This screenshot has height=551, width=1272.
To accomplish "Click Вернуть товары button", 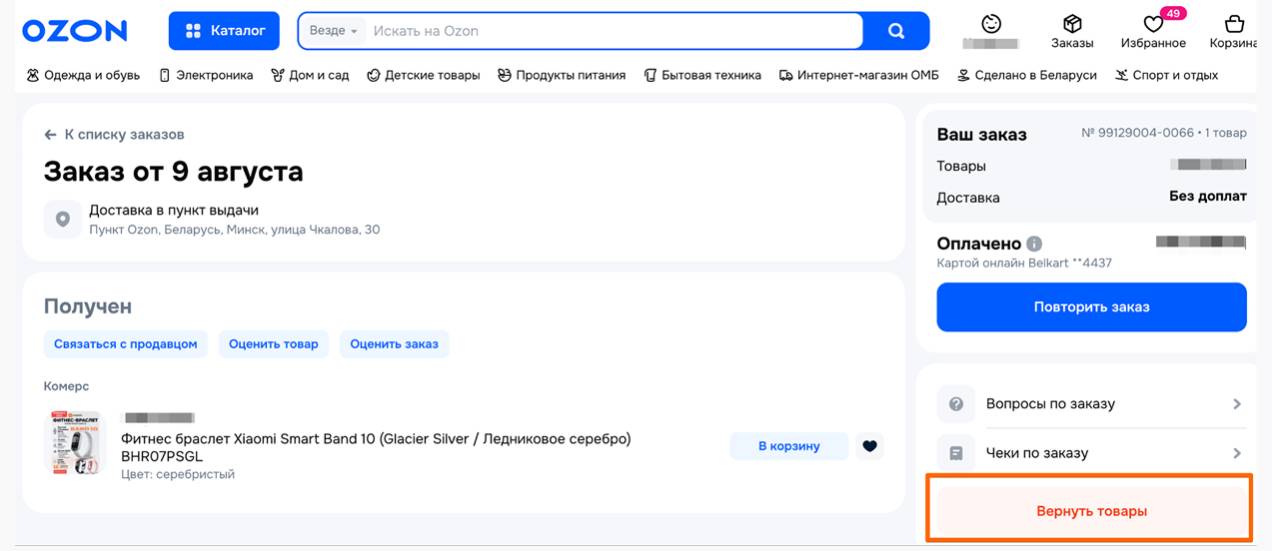I will 1090,511.
